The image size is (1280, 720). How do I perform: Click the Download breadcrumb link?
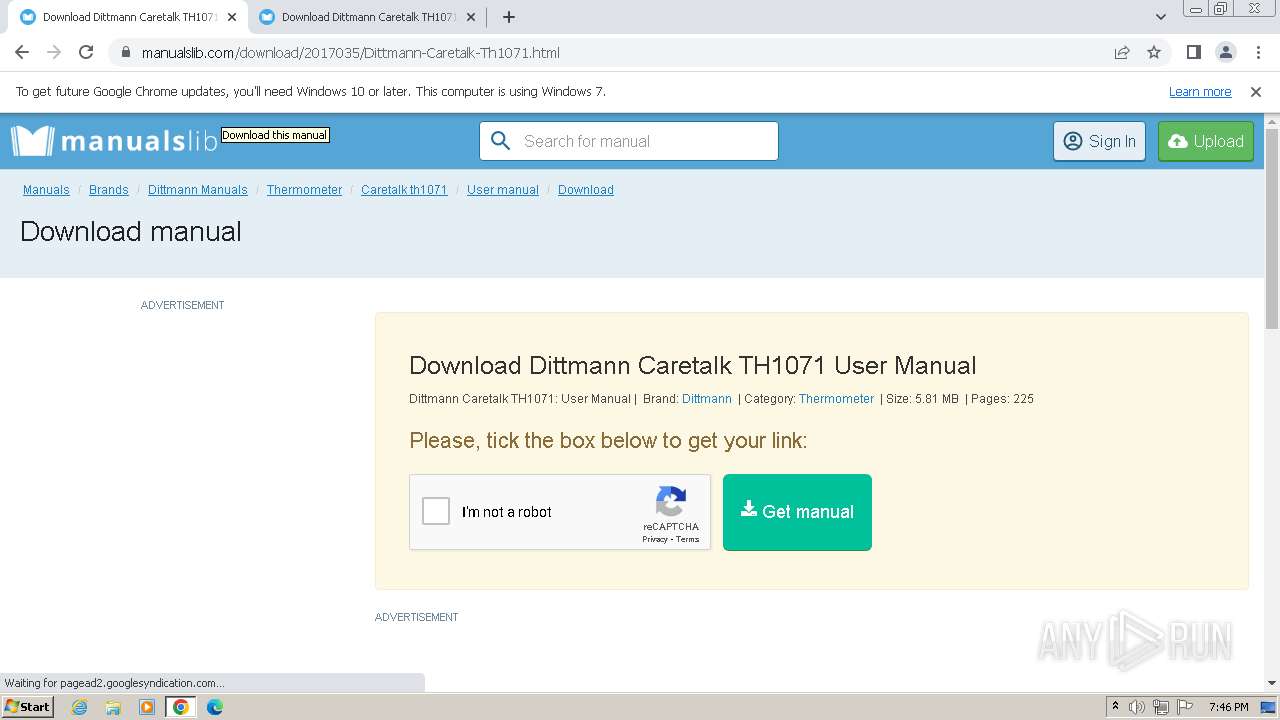[x=586, y=190]
